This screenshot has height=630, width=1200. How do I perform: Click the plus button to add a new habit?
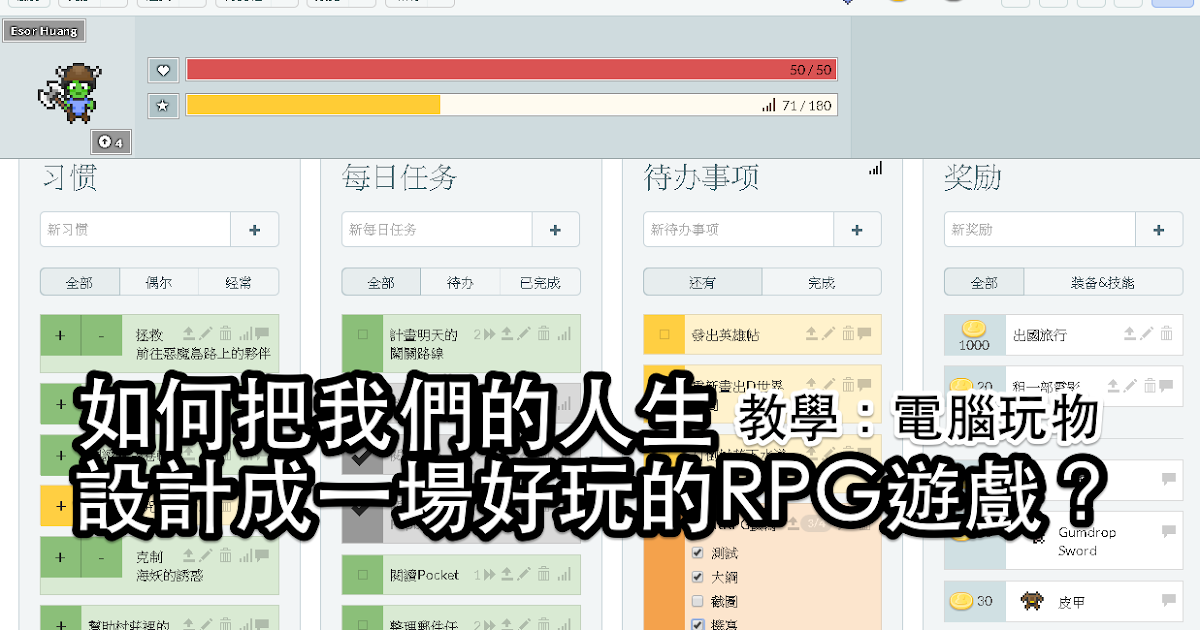click(254, 229)
